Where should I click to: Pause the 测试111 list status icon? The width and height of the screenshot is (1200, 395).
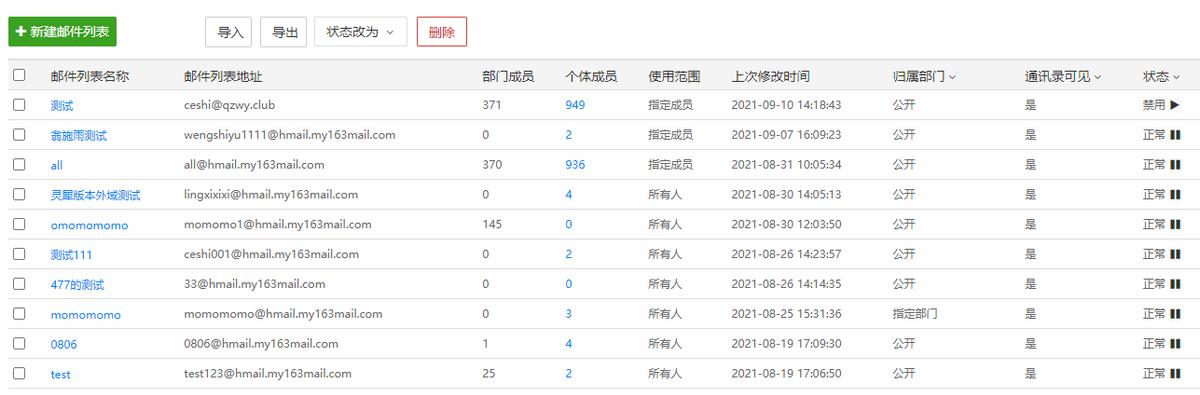coord(1175,255)
